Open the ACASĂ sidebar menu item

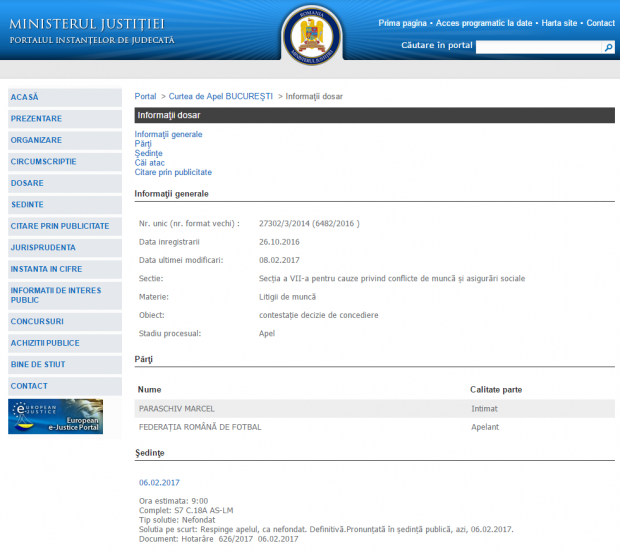coord(25,97)
